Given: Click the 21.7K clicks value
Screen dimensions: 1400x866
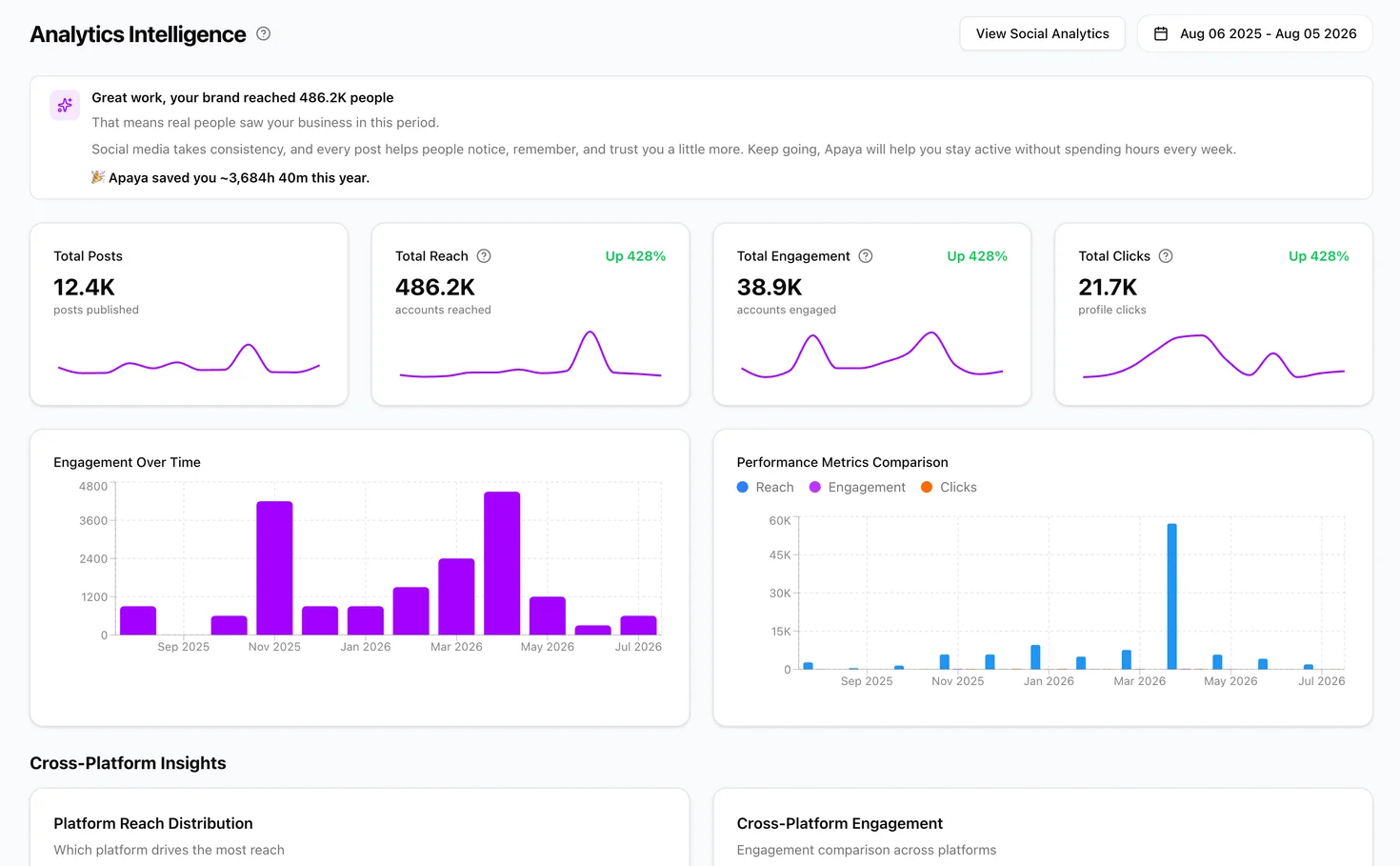Looking at the screenshot, I should coord(1108,287).
